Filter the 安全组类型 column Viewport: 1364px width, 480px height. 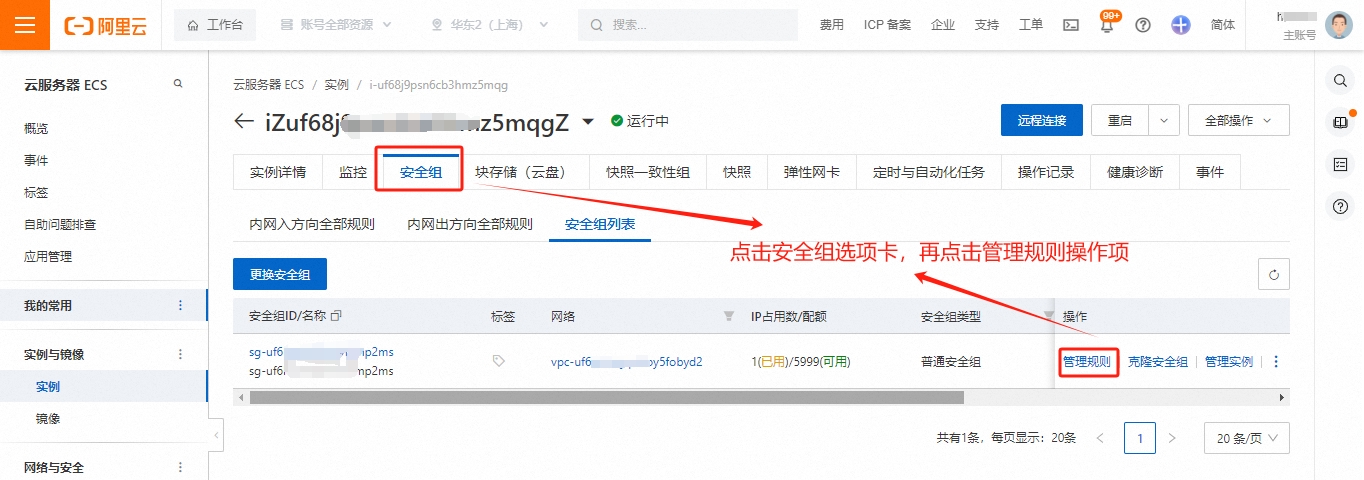pyautogui.click(x=1049, y=316)
